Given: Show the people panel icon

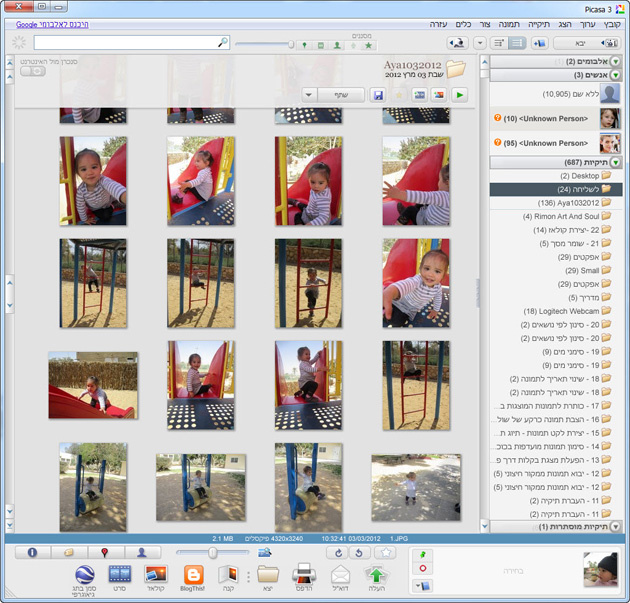Looking at the screenshot, I should [x=142, y=553].
